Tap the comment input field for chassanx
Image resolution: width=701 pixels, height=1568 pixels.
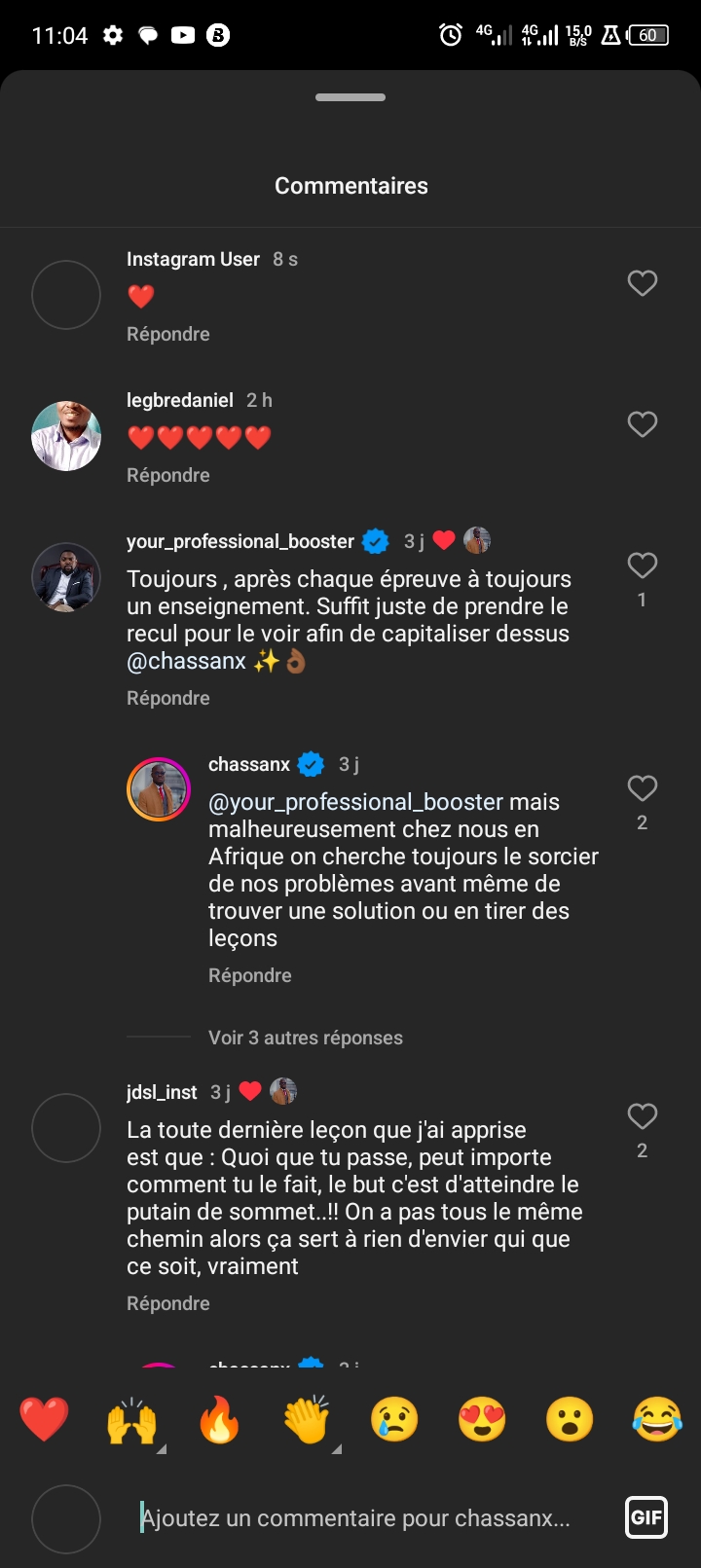pos(356,1518)
